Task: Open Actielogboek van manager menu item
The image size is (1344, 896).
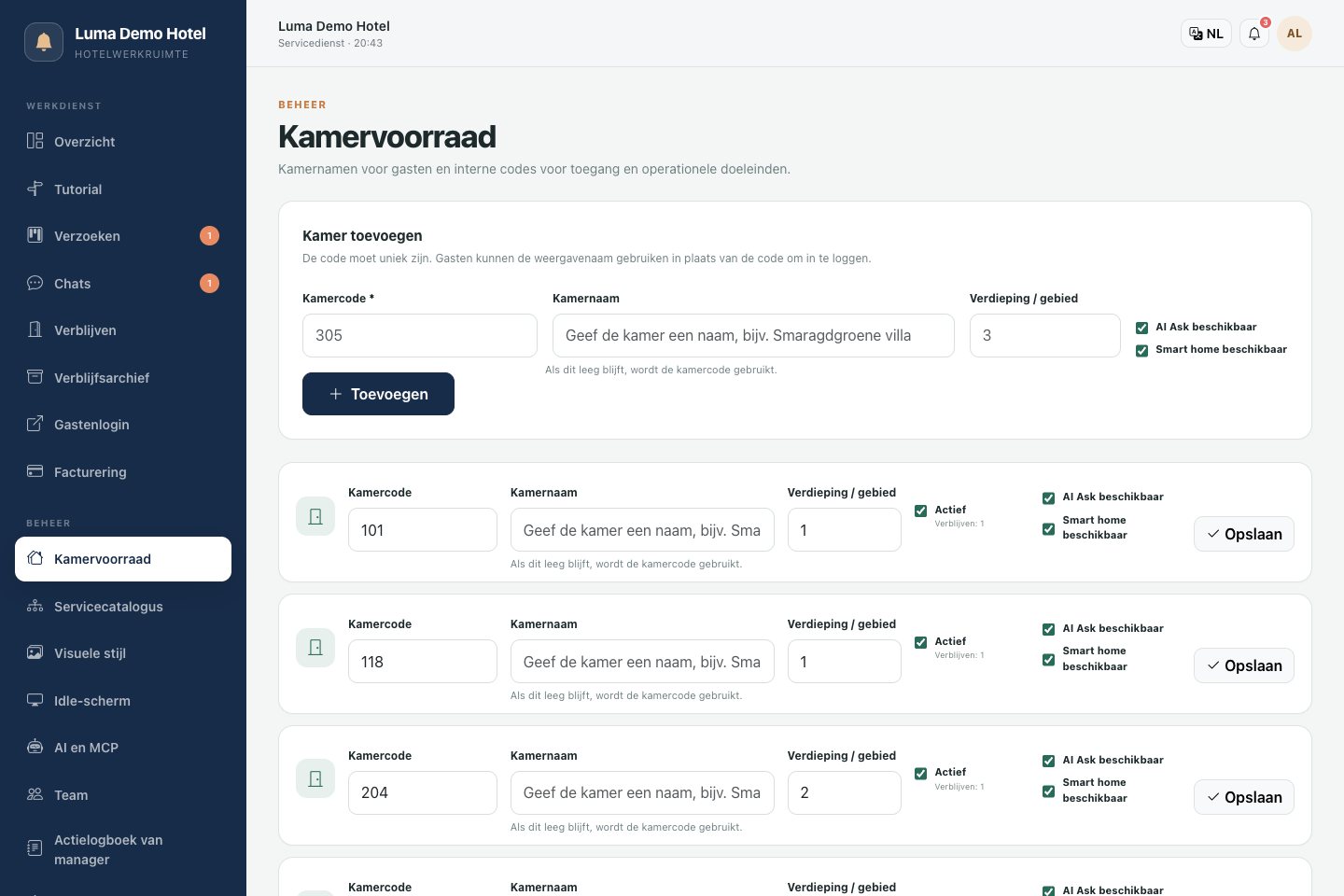Action: (x=123, y=849)
